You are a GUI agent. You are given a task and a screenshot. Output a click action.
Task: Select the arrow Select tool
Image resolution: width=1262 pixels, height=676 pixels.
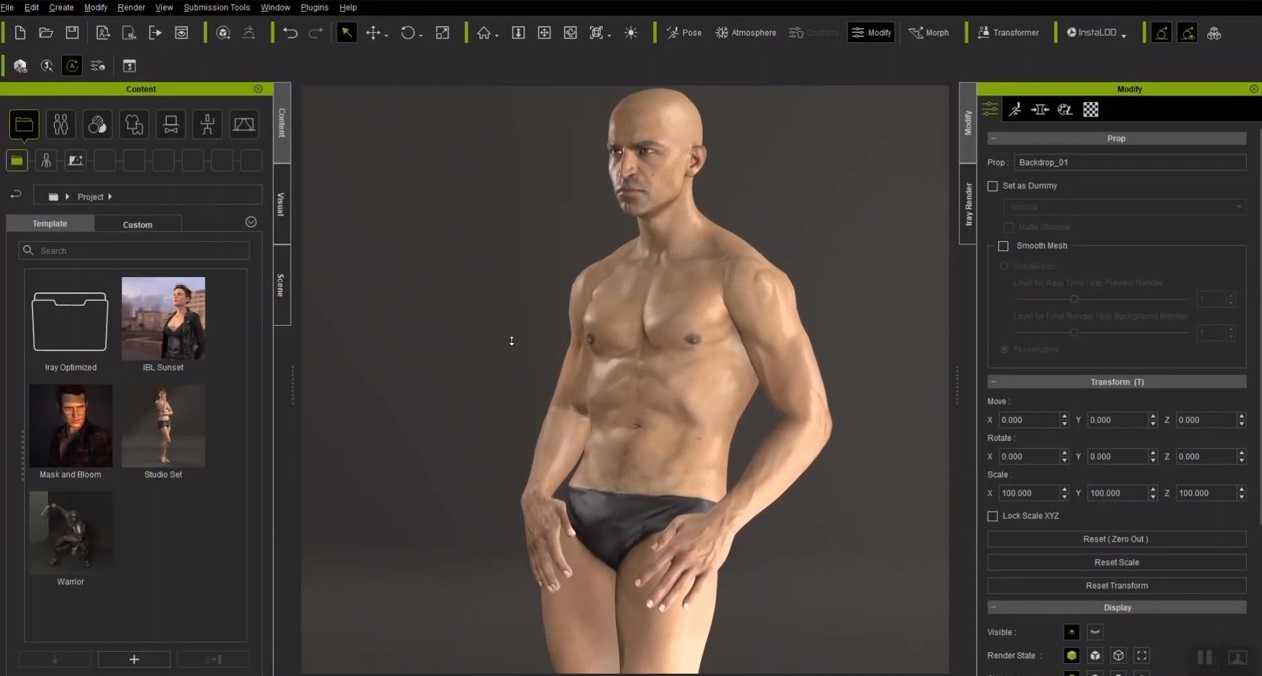[346, 33]
